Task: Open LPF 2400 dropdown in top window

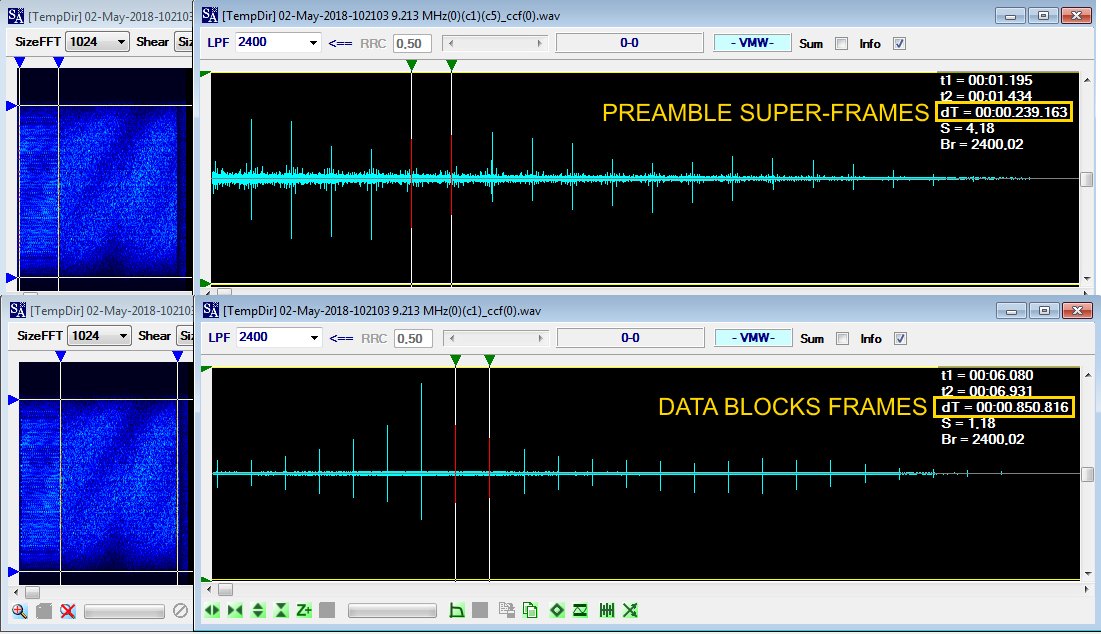Action: pyautogui.click(x=313, y=43)
